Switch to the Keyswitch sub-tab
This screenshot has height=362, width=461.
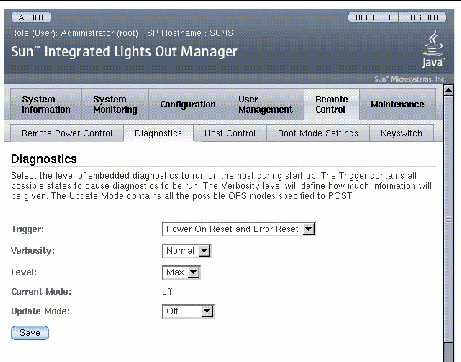coord(401,133)
